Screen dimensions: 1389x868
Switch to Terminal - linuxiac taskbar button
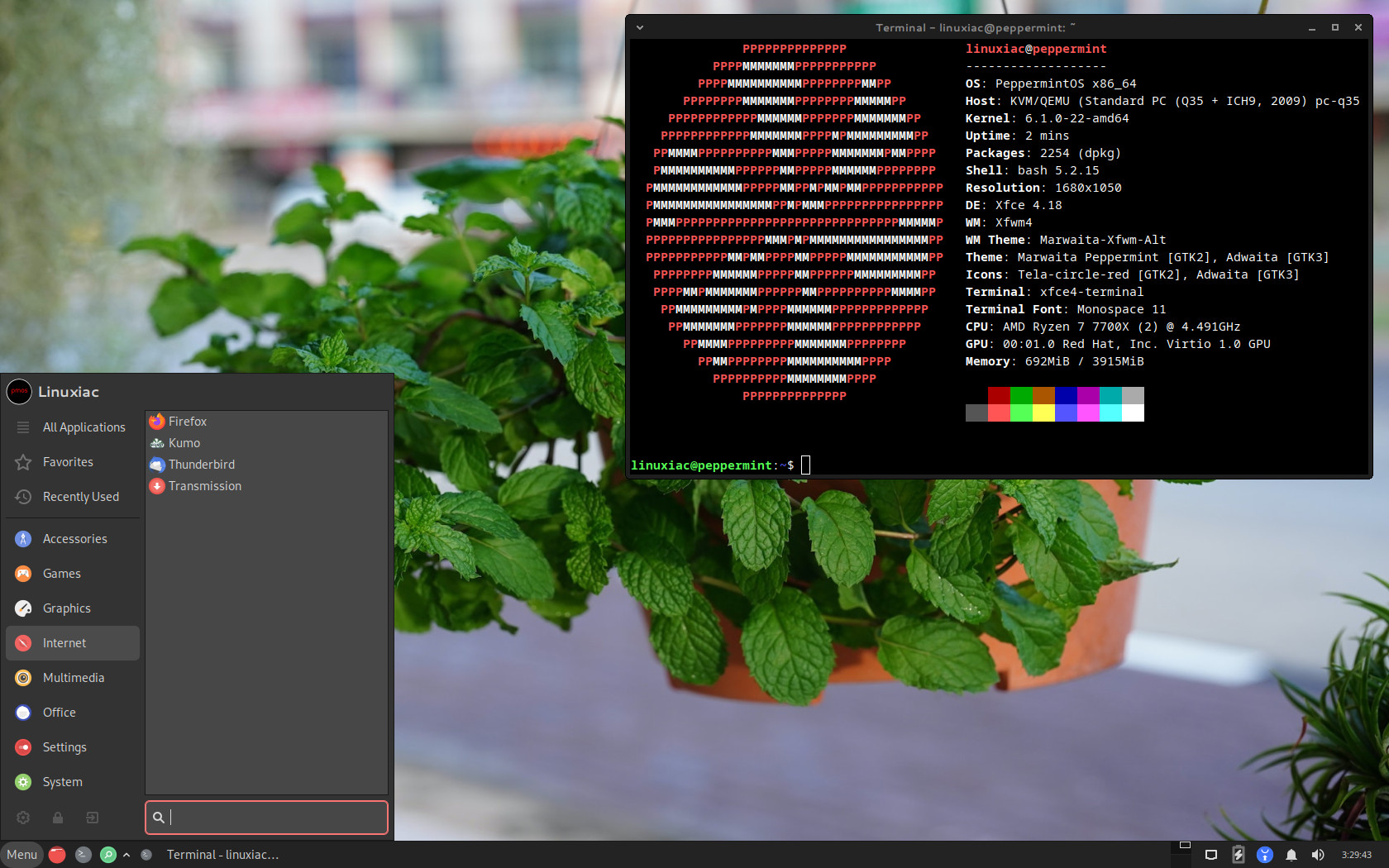pos(212,855)
